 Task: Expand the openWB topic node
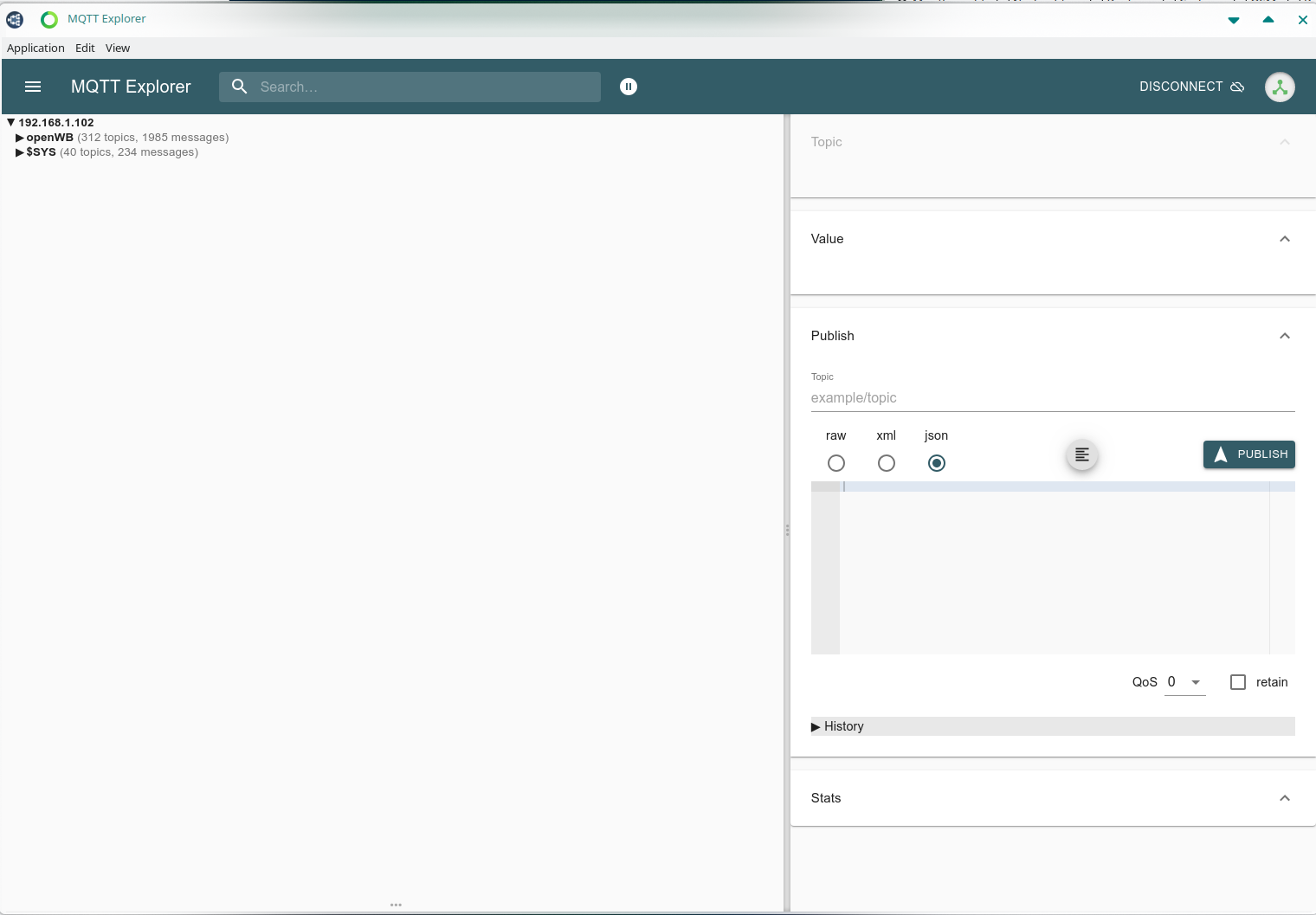click(20, 138)
